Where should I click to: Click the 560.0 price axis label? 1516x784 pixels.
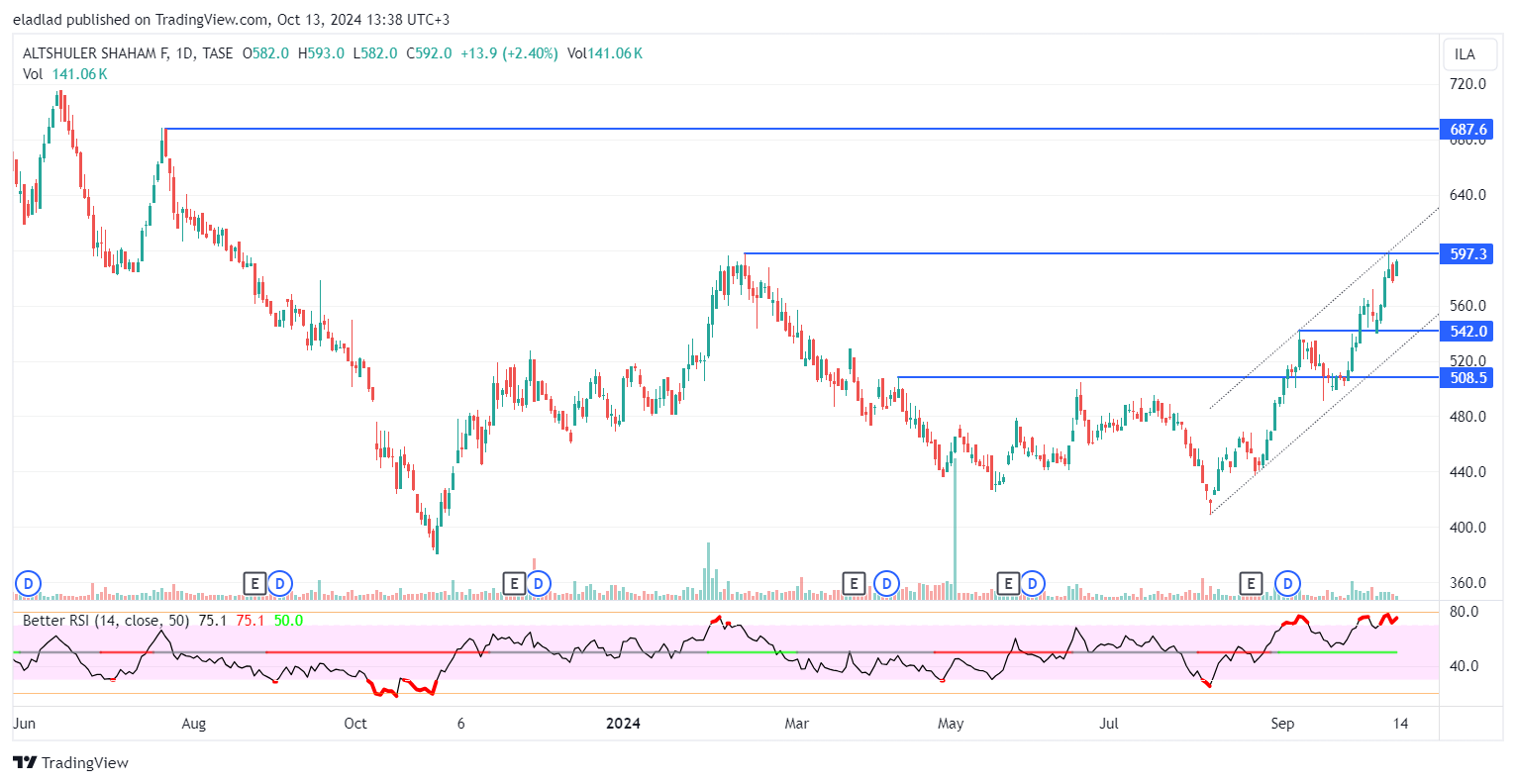point(1467,306)
